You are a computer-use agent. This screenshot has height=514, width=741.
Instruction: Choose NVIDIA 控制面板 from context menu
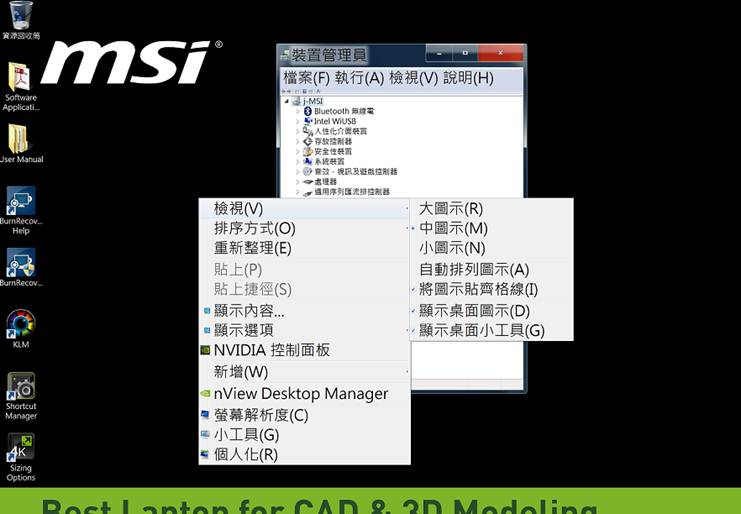(271, 350)
